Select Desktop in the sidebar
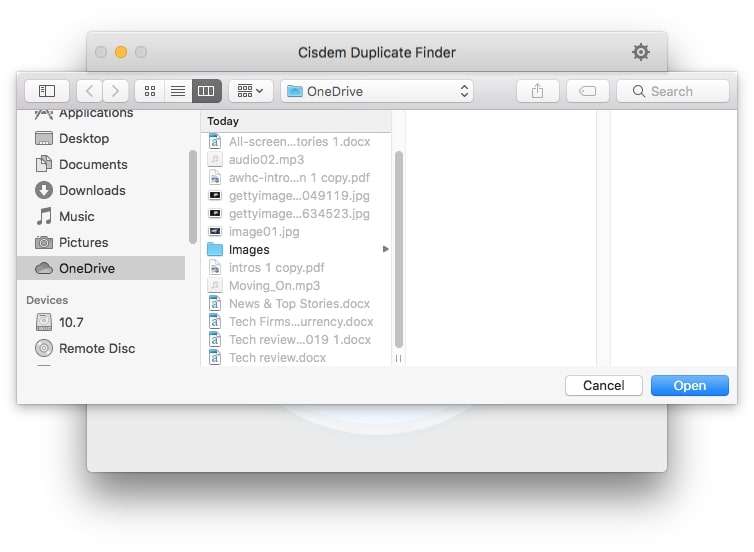 (x=84, y=138)
